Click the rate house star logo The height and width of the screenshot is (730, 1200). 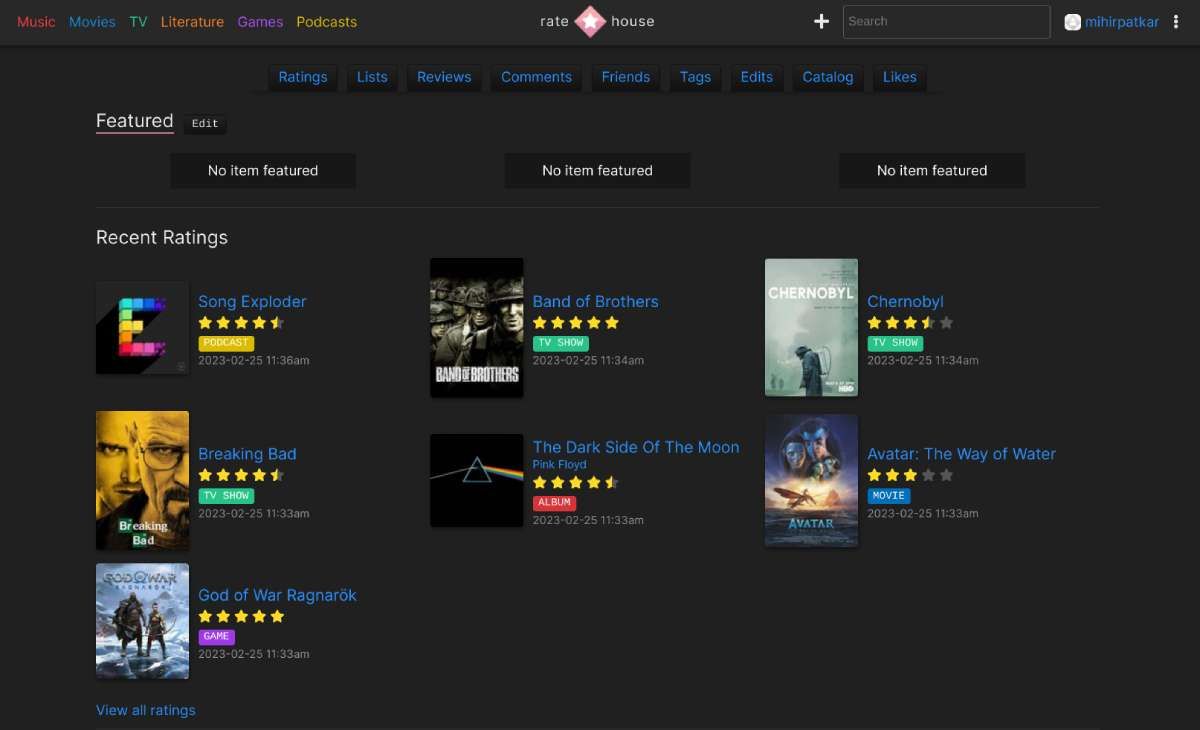[x=590, y=21]
